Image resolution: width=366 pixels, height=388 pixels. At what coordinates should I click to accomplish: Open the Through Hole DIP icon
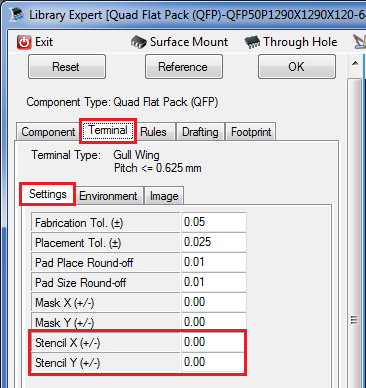pos(252,42)
